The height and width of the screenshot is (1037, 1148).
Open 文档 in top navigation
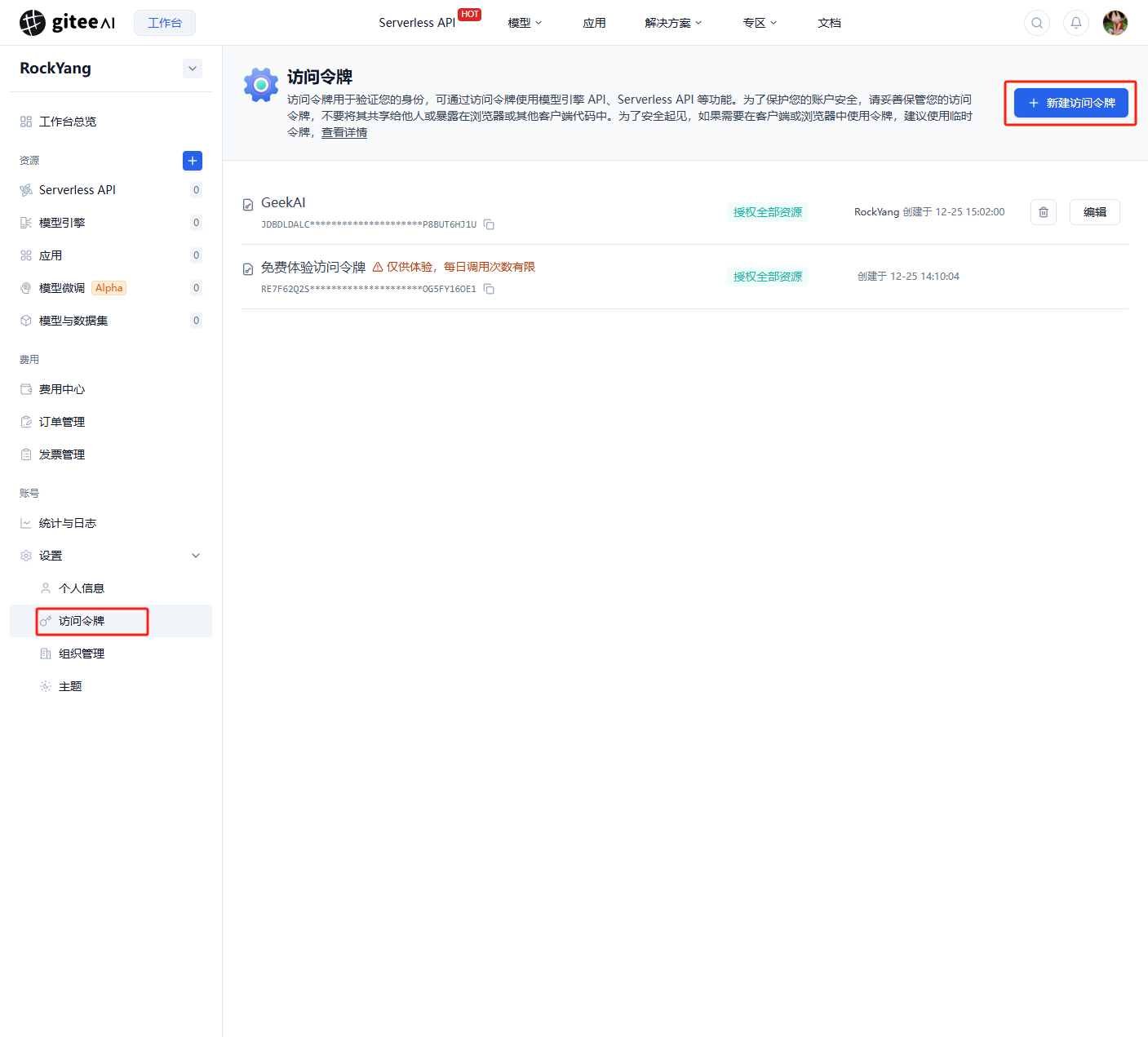tap(829, 23)
